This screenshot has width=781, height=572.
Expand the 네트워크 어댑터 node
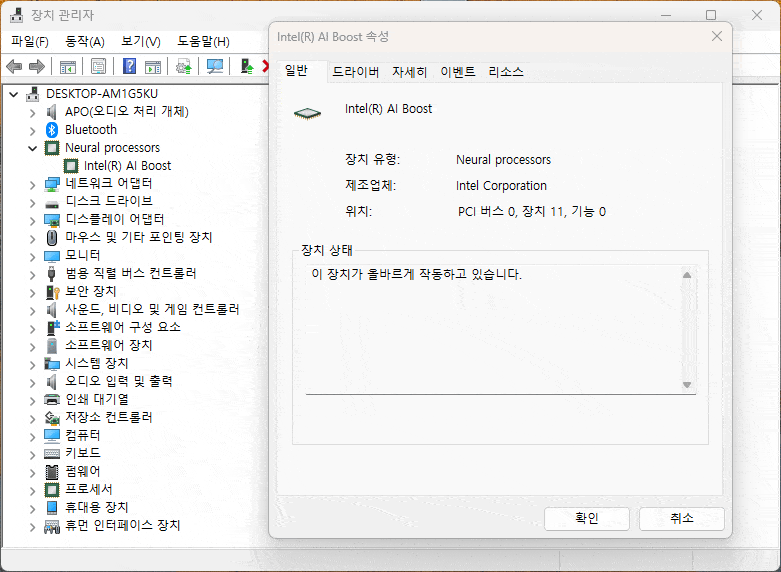pyautogui.click(x=33, y=184)
